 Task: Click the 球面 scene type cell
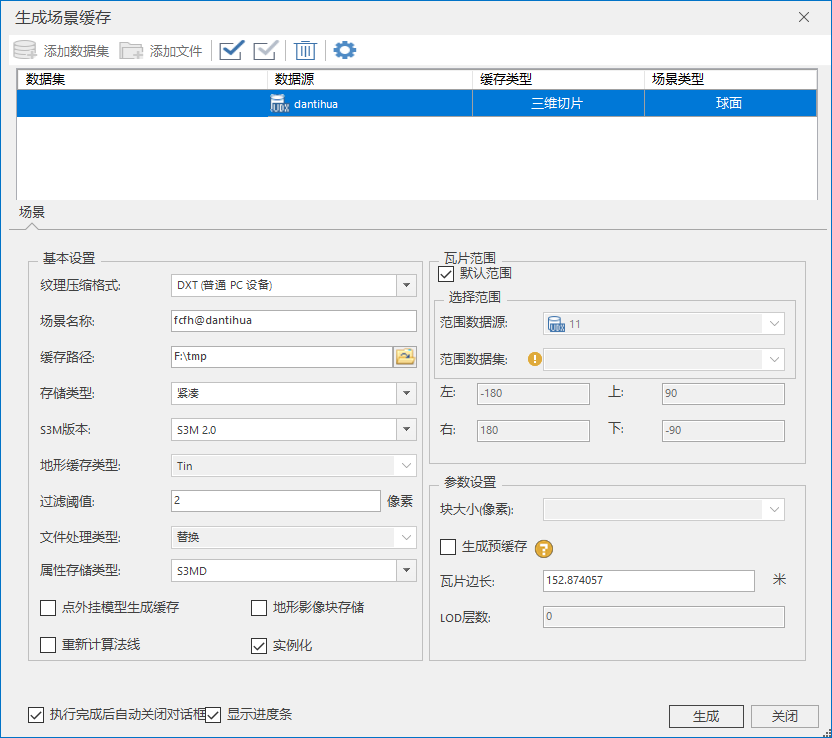point(731,103)
